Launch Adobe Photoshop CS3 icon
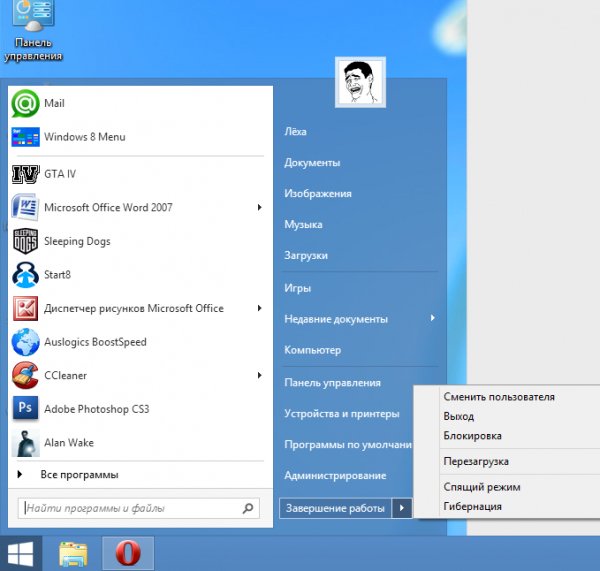This screenshot has width=600, height=571. [25, 408]
